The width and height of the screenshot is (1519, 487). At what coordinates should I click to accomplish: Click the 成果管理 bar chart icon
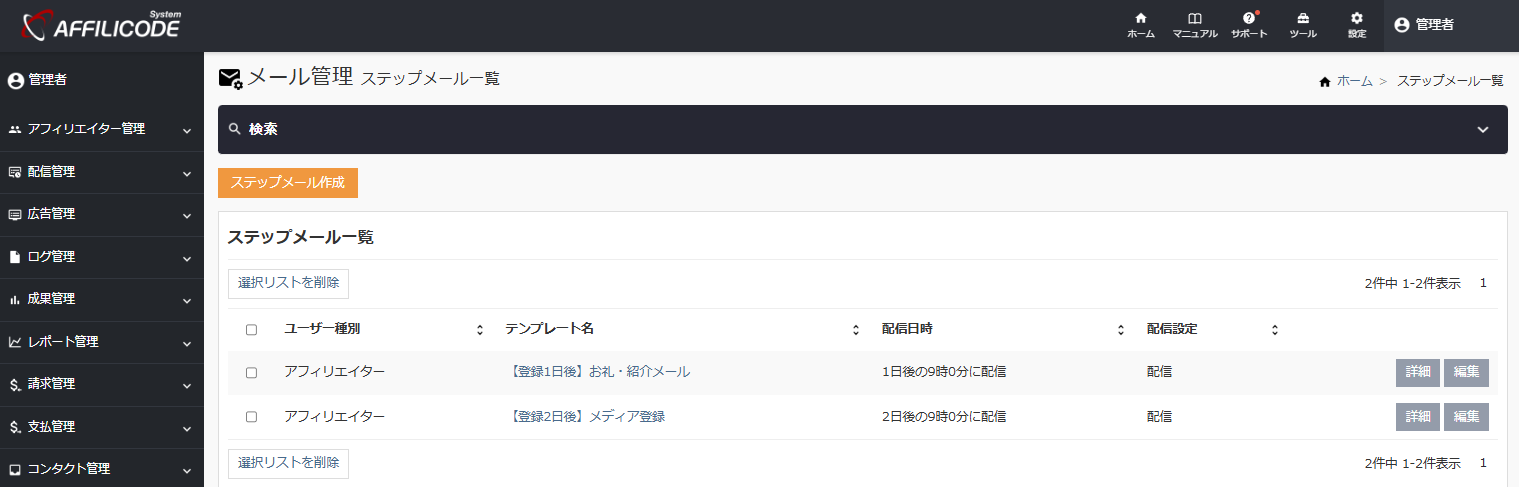coord(15,299)
